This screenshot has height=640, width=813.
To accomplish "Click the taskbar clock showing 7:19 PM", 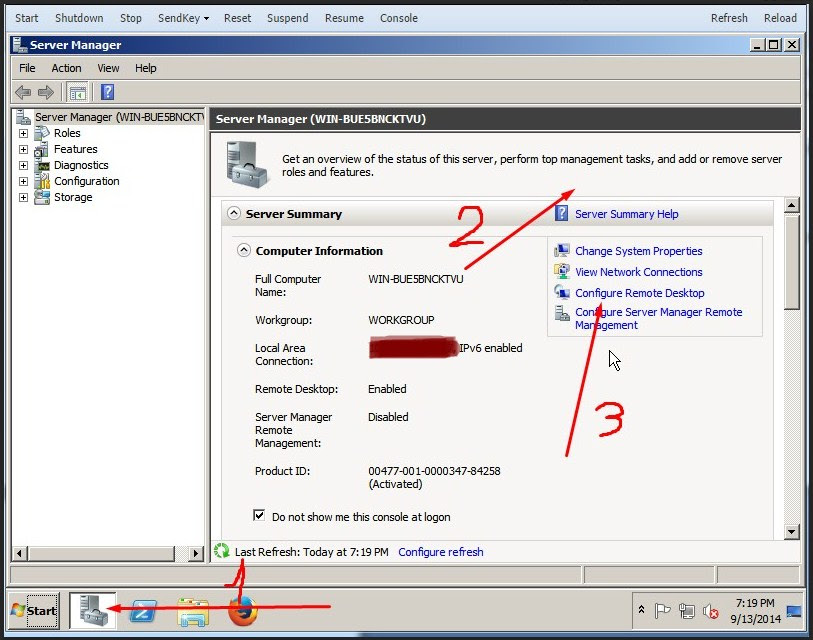I will 755,610.
